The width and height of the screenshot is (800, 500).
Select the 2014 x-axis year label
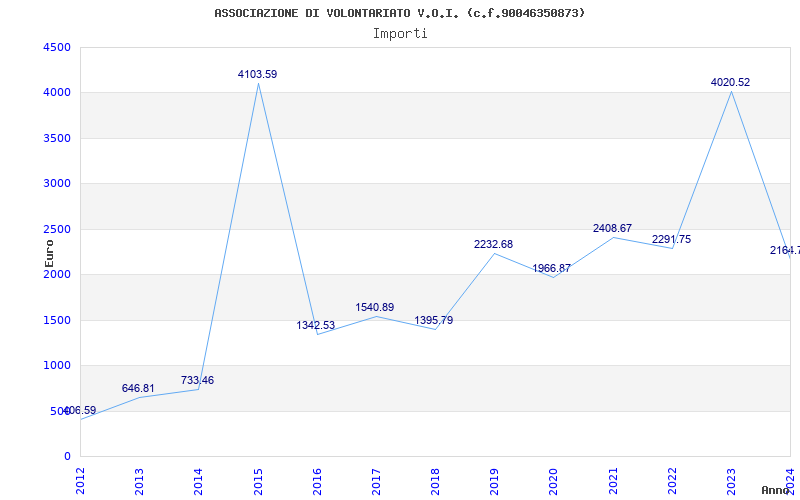(x=198, y=482)
